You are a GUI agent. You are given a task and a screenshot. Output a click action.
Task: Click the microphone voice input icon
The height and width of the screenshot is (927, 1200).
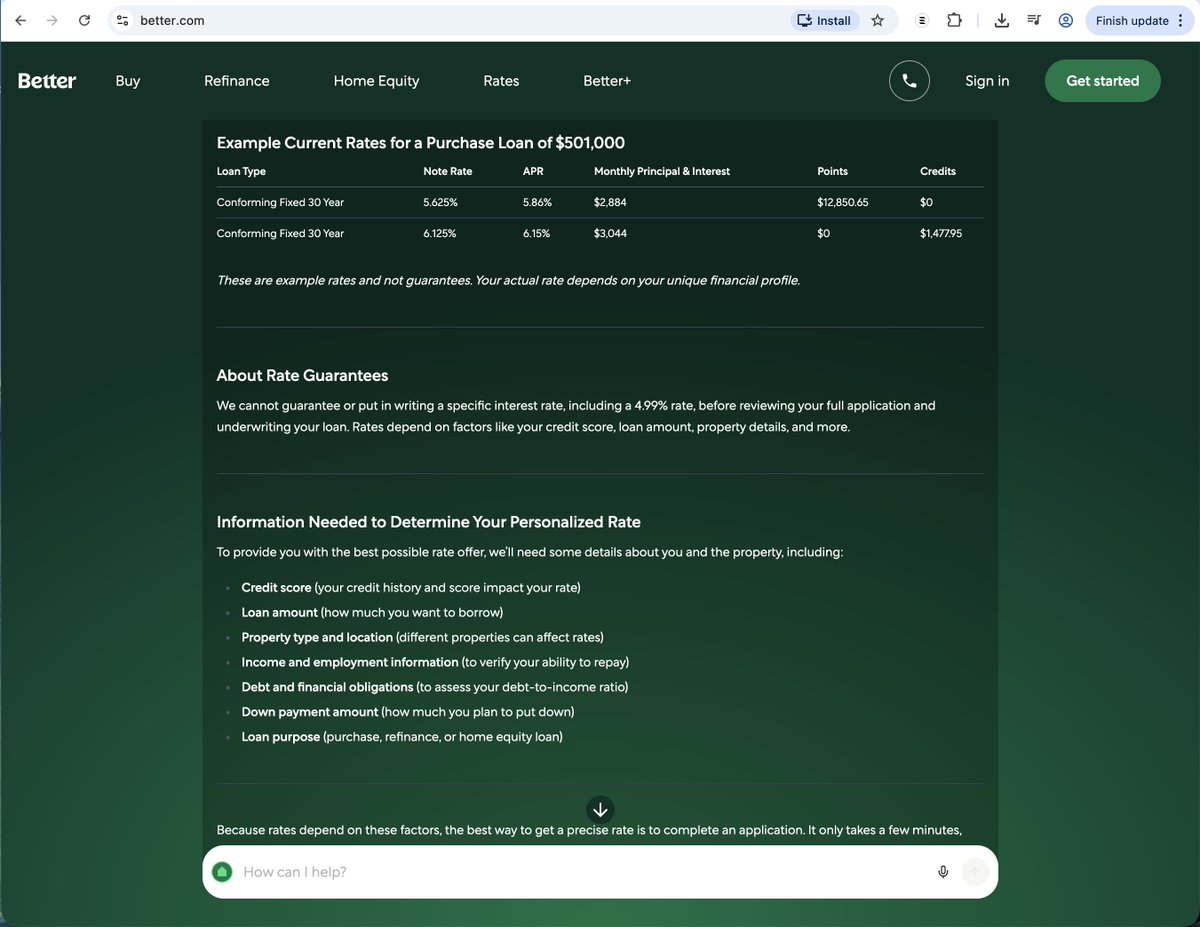click(943, 872)
